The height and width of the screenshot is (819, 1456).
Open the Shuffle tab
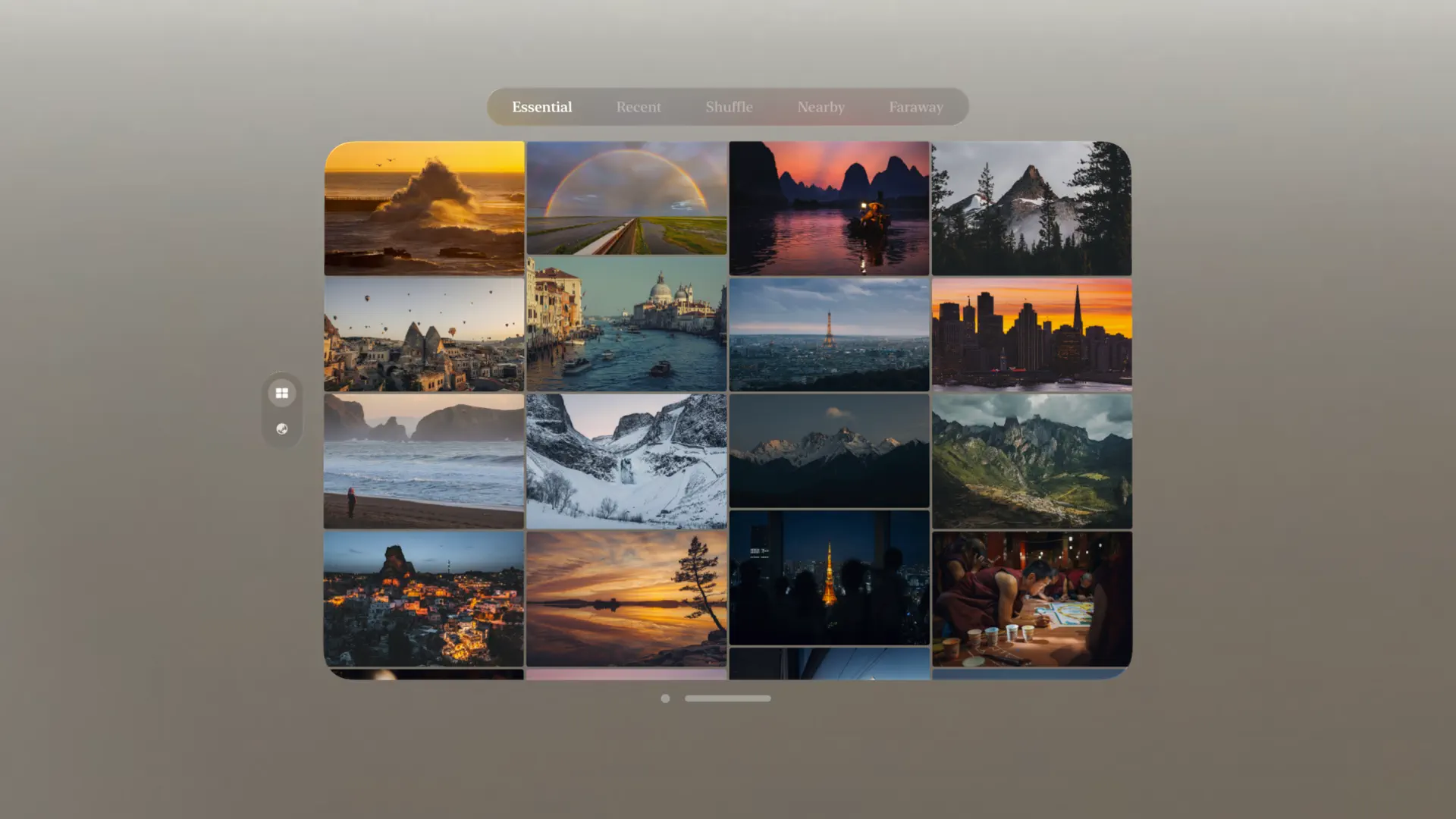tap(729, 107)
